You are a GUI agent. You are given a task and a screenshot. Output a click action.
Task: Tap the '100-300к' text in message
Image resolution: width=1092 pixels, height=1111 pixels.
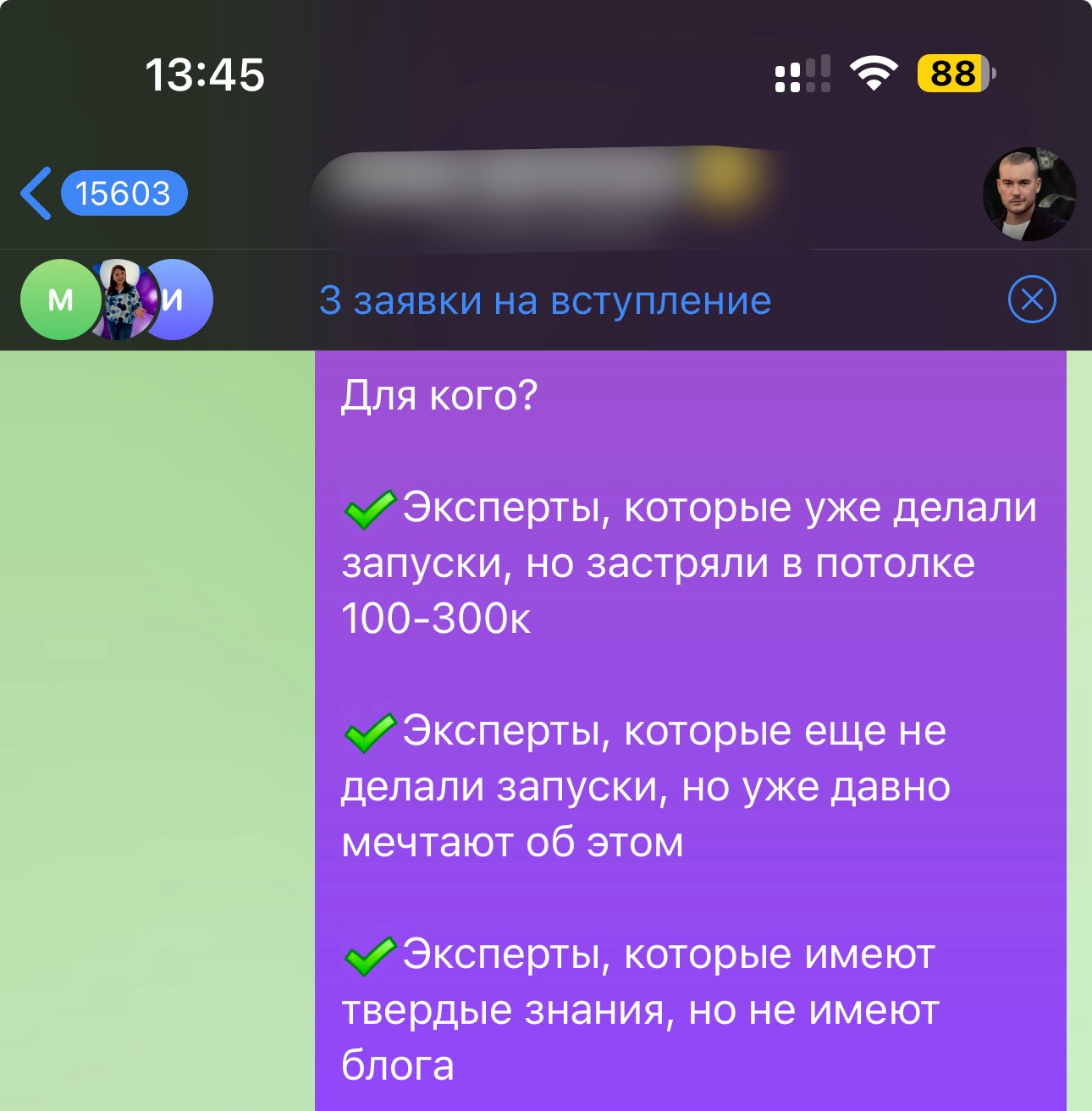436,619
